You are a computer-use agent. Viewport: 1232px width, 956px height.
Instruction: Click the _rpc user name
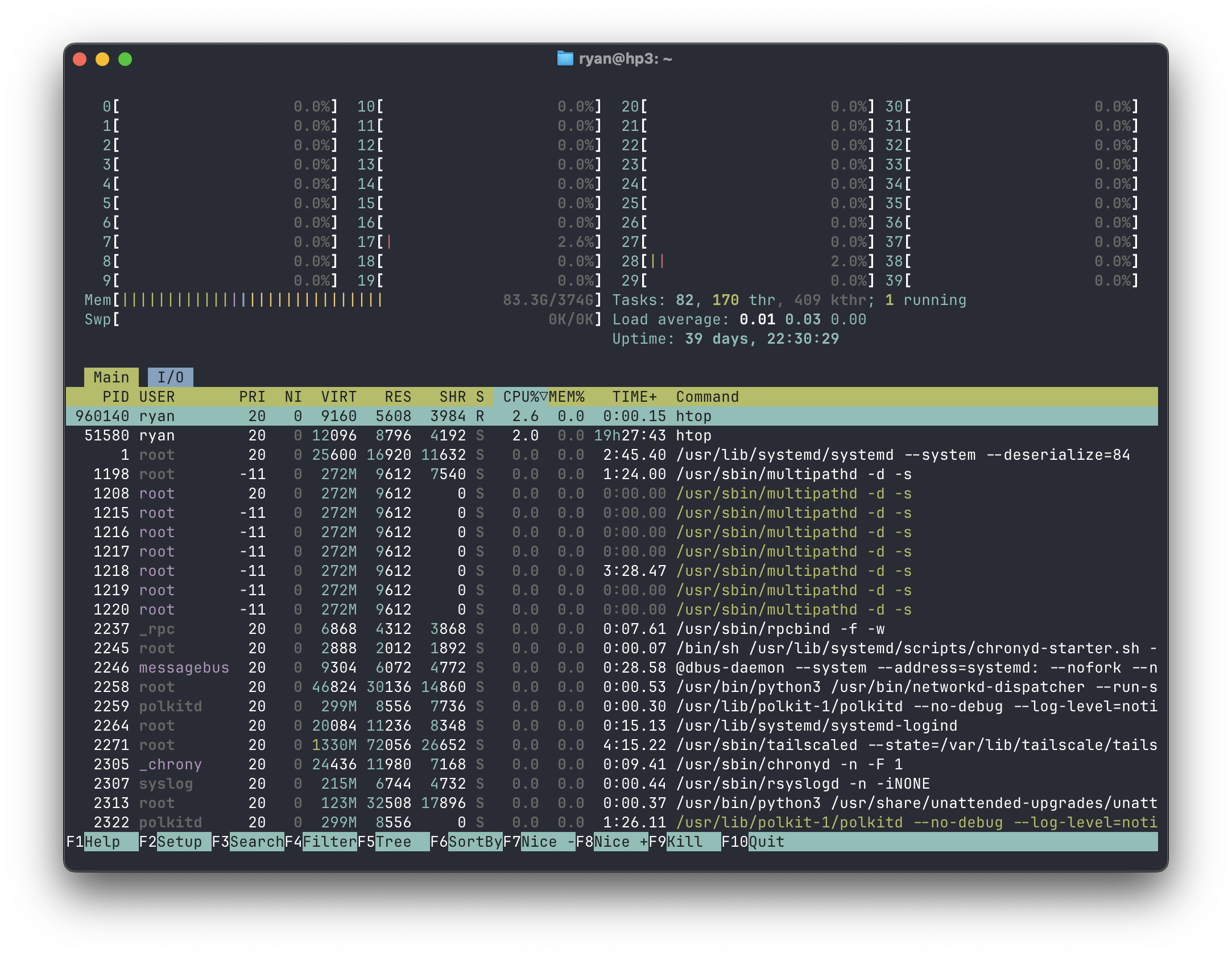(156, 629)
